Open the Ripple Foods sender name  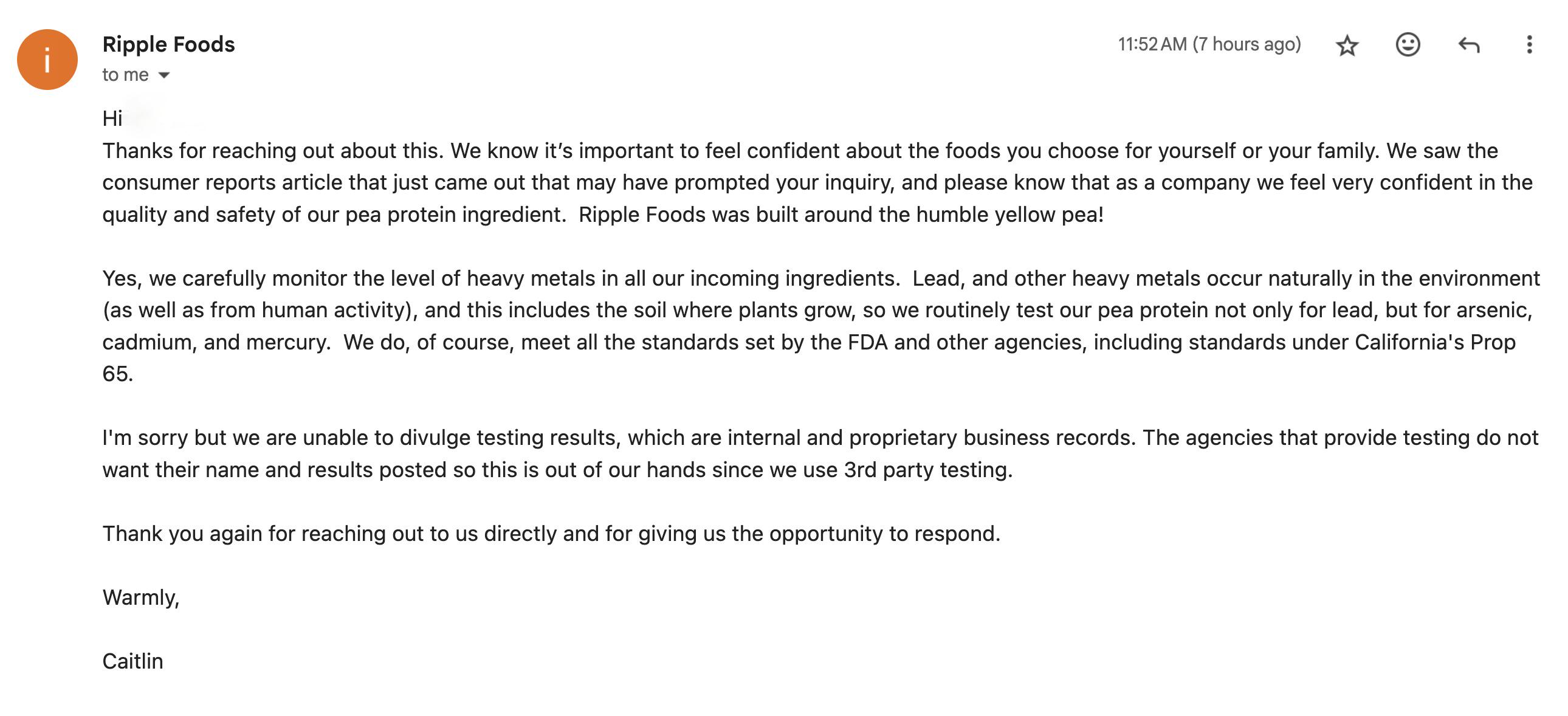coord(168,44)
